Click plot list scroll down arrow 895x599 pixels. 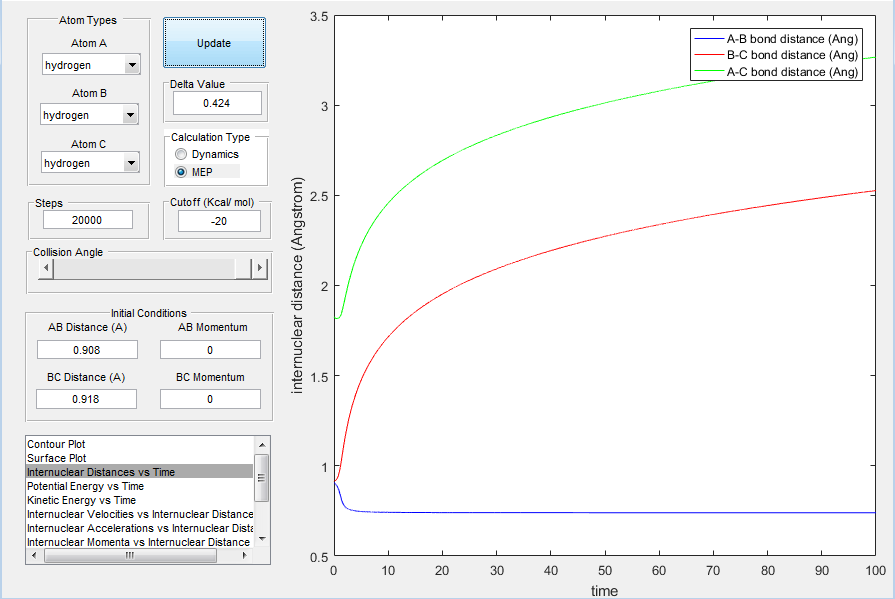(x=262, y=538)
